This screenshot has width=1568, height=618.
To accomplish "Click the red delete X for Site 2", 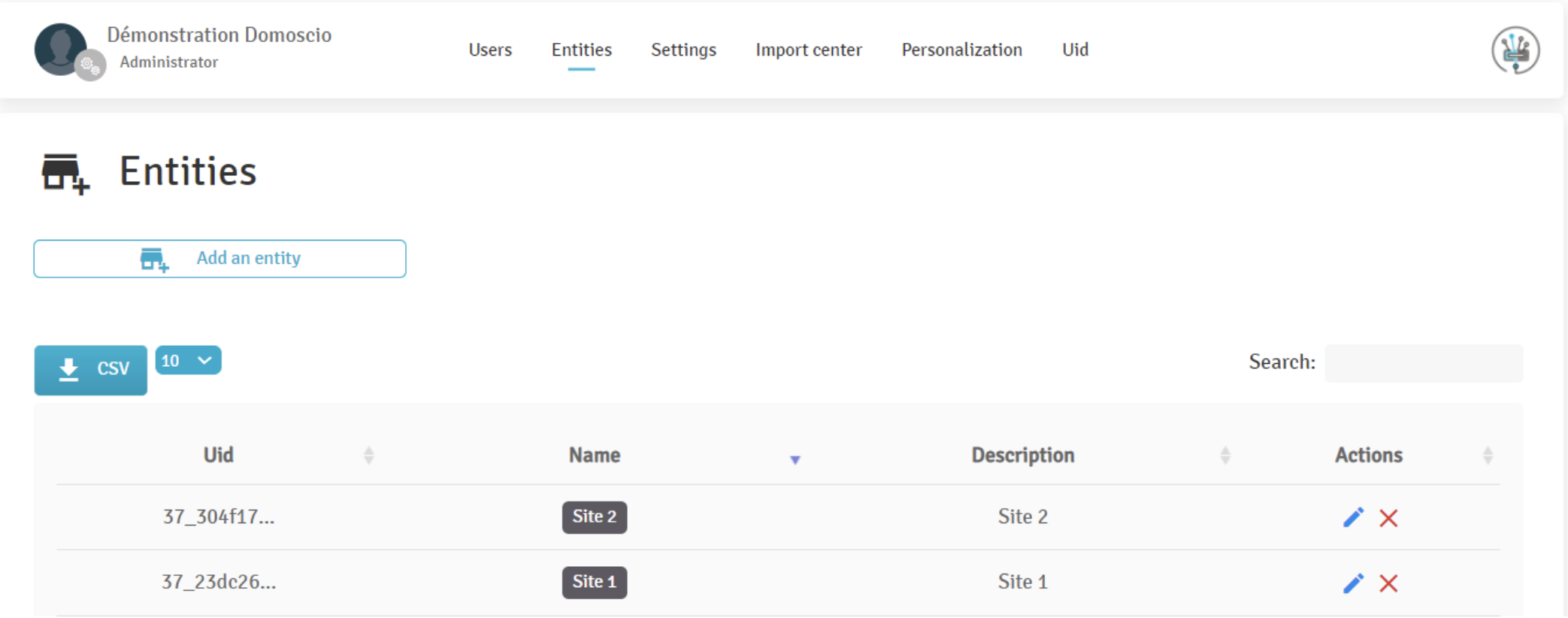I will tap(1388, 518).
